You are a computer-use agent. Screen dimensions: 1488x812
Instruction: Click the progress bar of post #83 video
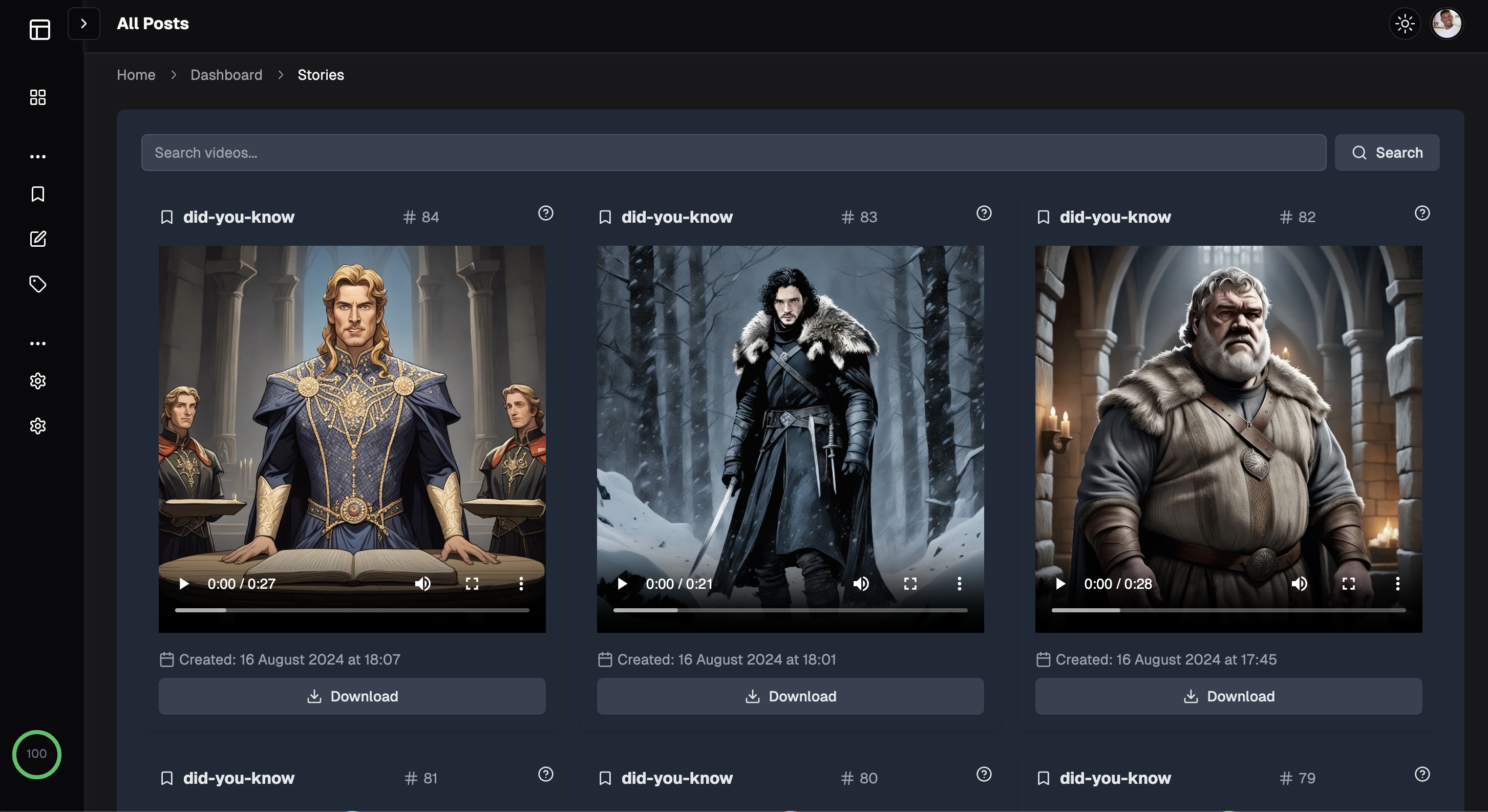[x=790, y=610]
